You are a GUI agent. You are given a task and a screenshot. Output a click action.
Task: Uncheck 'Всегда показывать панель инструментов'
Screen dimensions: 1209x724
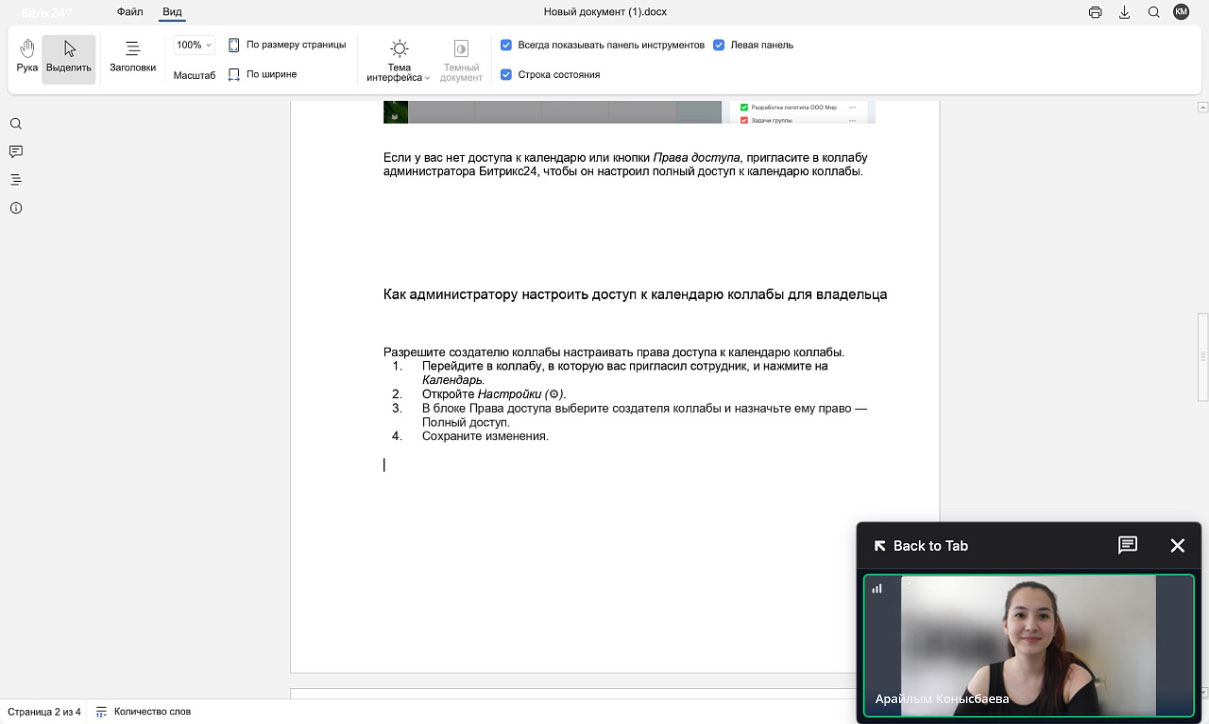tap(506, 45)
